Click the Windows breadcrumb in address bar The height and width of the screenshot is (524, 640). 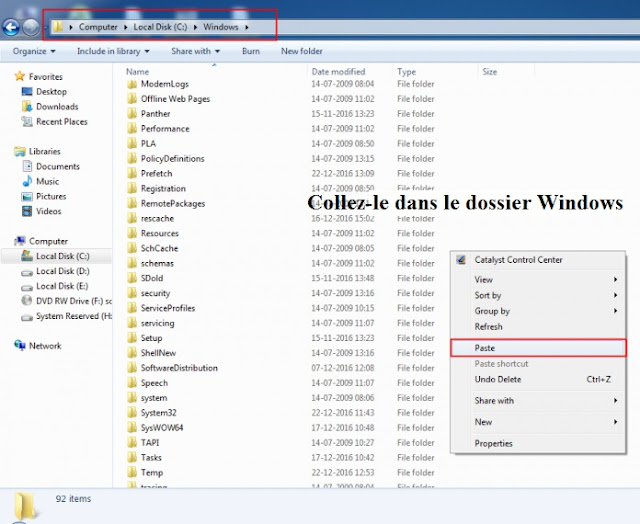(x=220, y=27)
